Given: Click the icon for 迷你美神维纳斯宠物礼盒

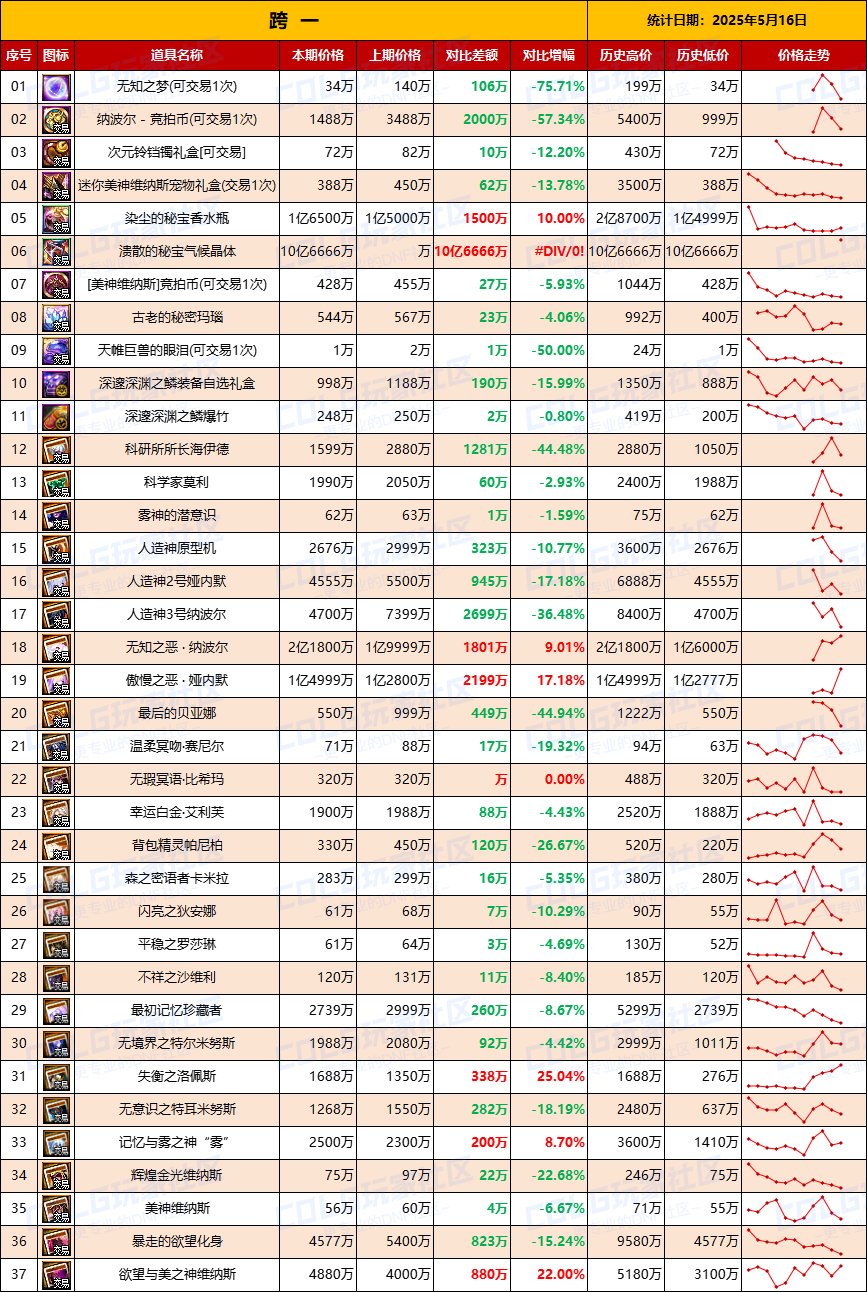Looking at the screenshot, I should click(56, 186).
